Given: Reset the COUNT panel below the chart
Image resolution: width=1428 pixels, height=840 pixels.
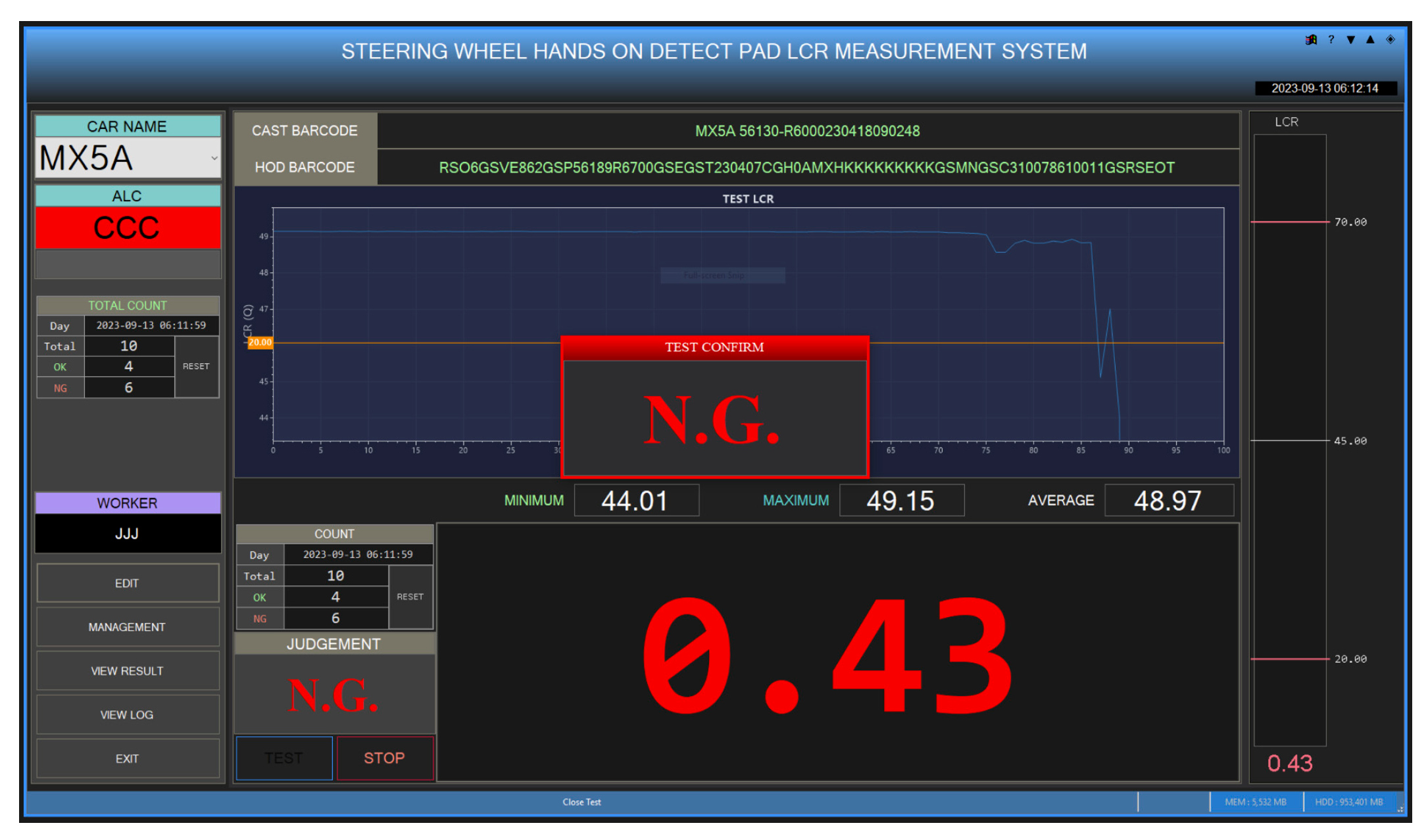Looking at the screenshot, I should click(x=410, y=597).
